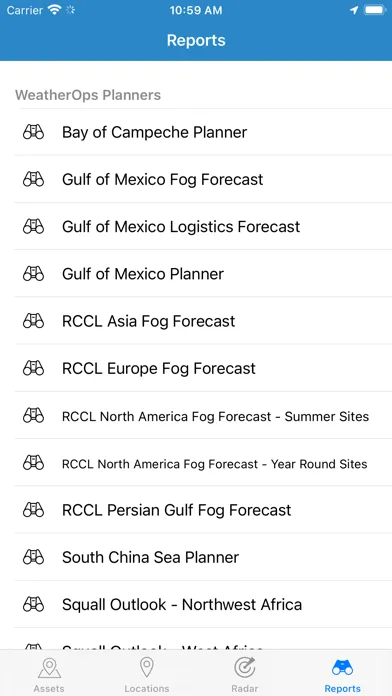
Task: Tap binoculars icon next to RCCL Asia Fog Forecast
Action: pyautogui.click(x=33, y=320)
